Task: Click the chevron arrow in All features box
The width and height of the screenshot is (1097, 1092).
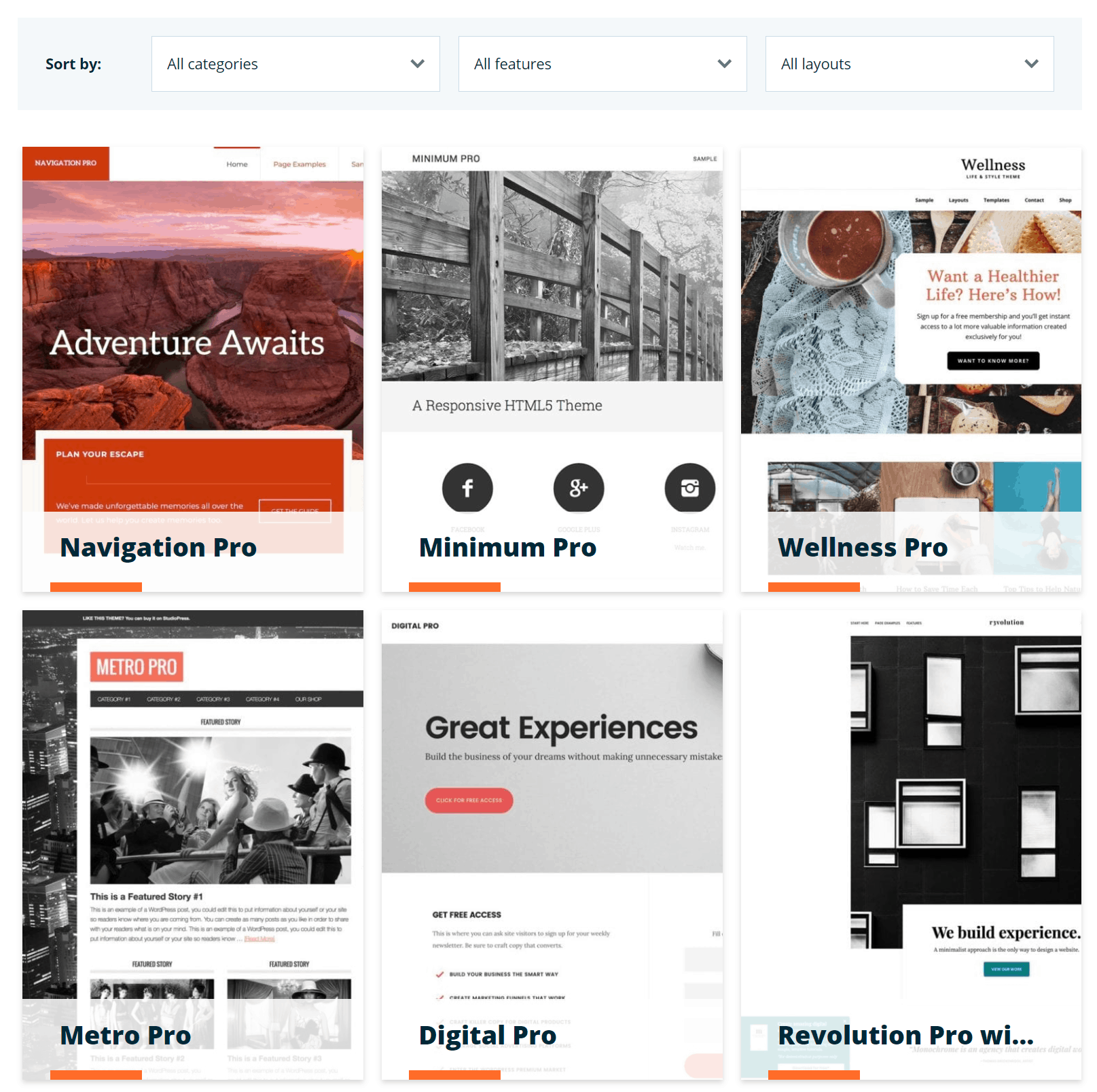Action: tap(725, 64)
